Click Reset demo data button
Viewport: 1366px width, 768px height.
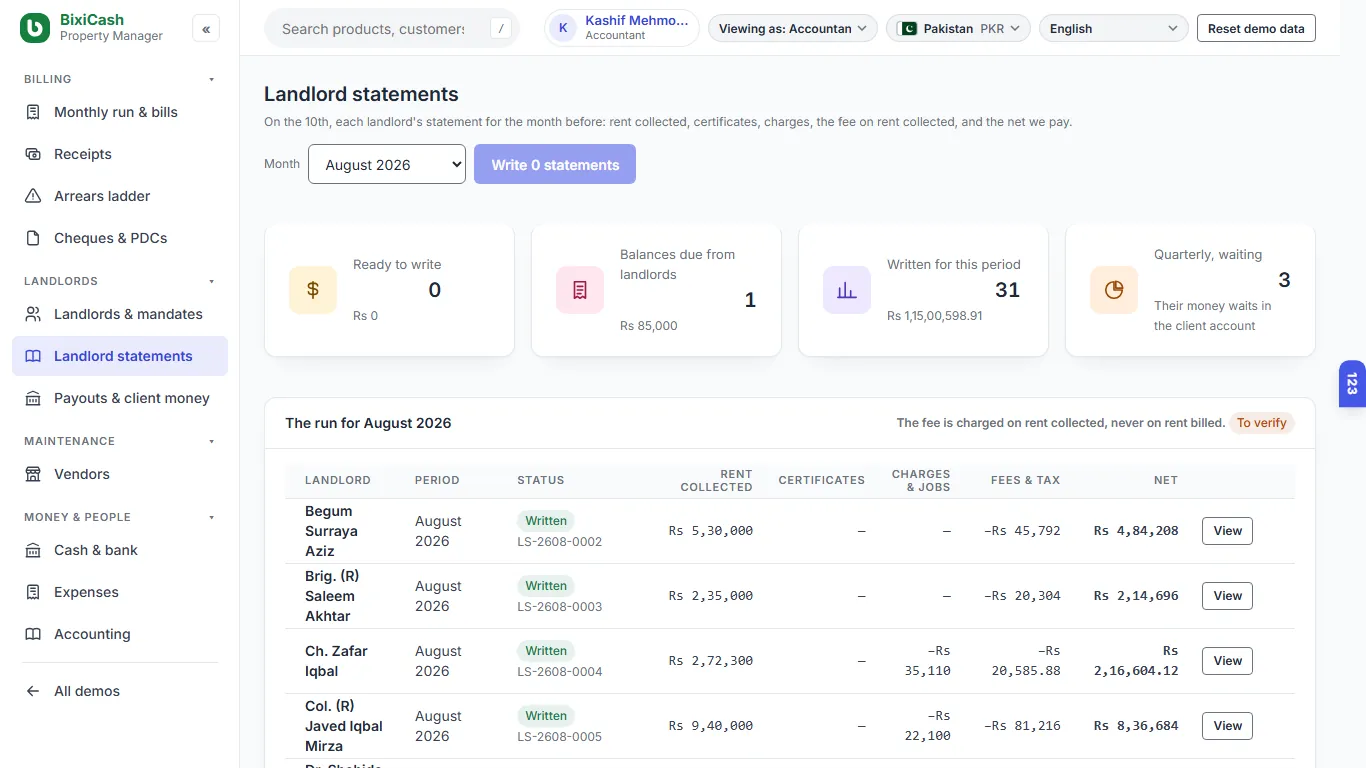[x=1256, y=28]
